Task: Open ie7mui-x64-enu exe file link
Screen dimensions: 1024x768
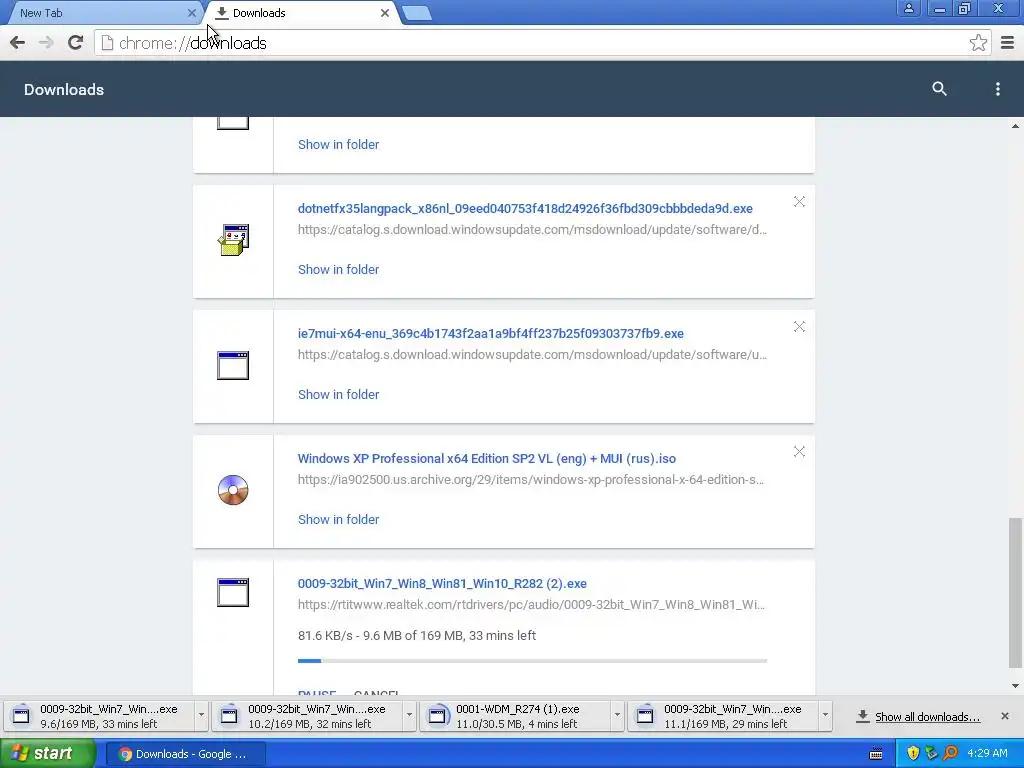Action: [490, 334]
